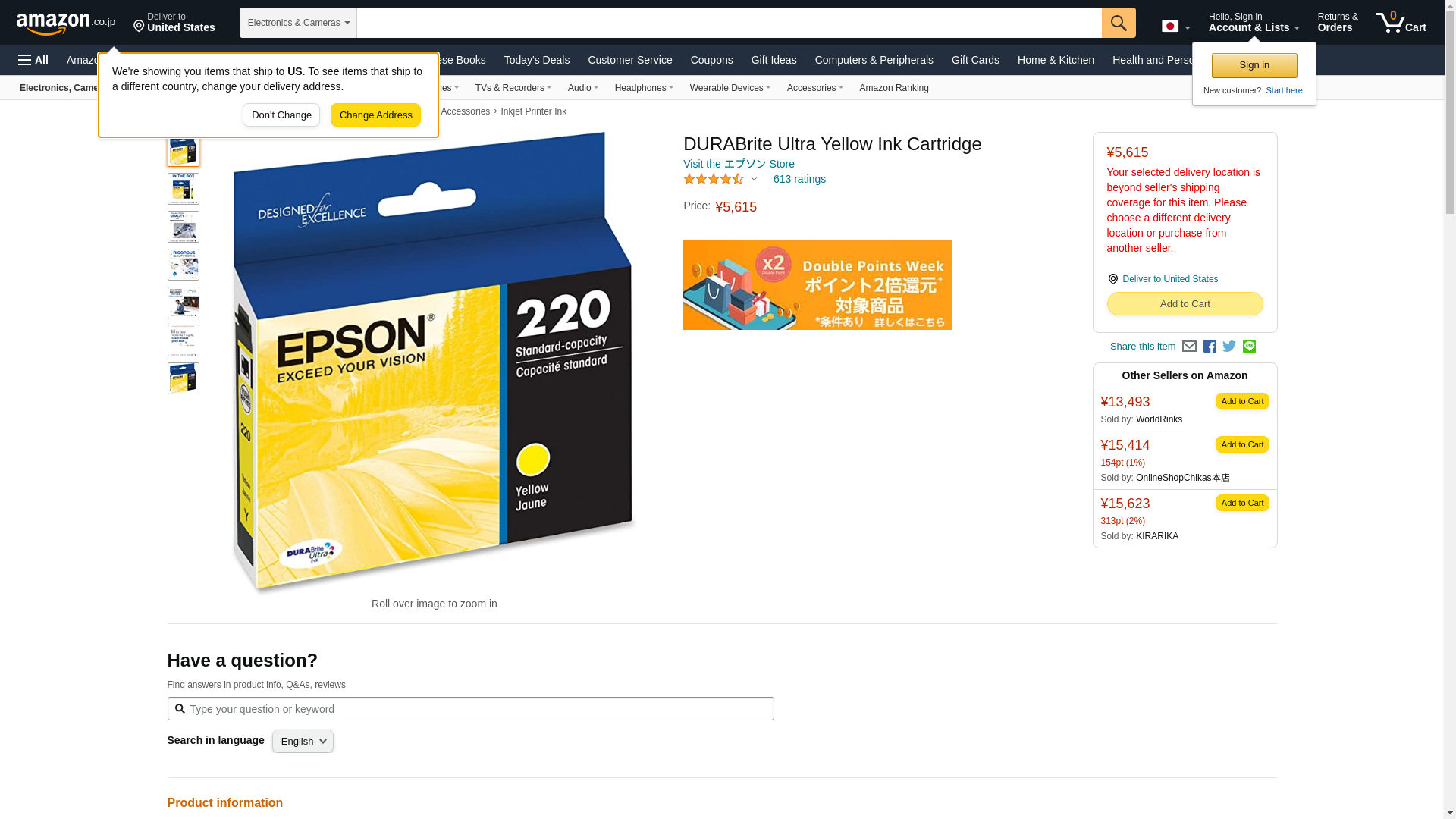Open the shopping cart icon
Viewport: 1456px width, 819px height.
coord(1401,22)
